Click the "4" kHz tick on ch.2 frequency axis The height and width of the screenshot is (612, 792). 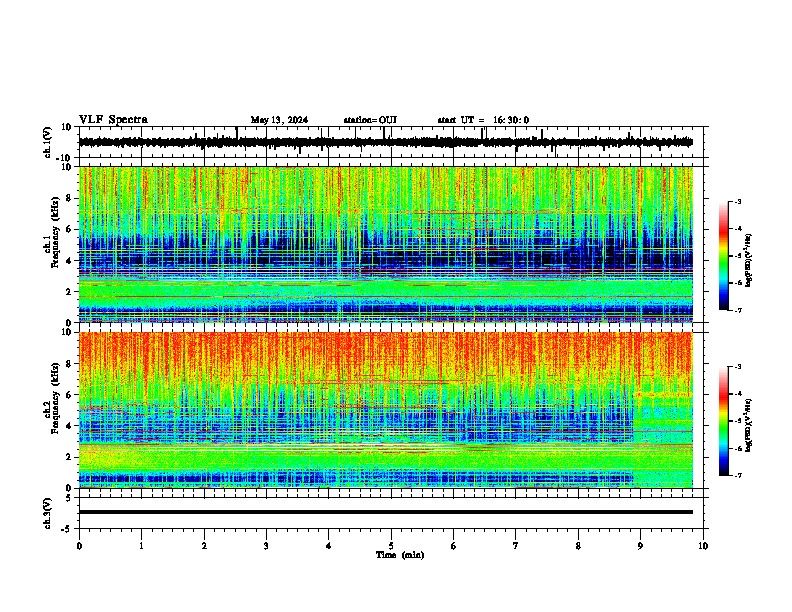(70, 426)
